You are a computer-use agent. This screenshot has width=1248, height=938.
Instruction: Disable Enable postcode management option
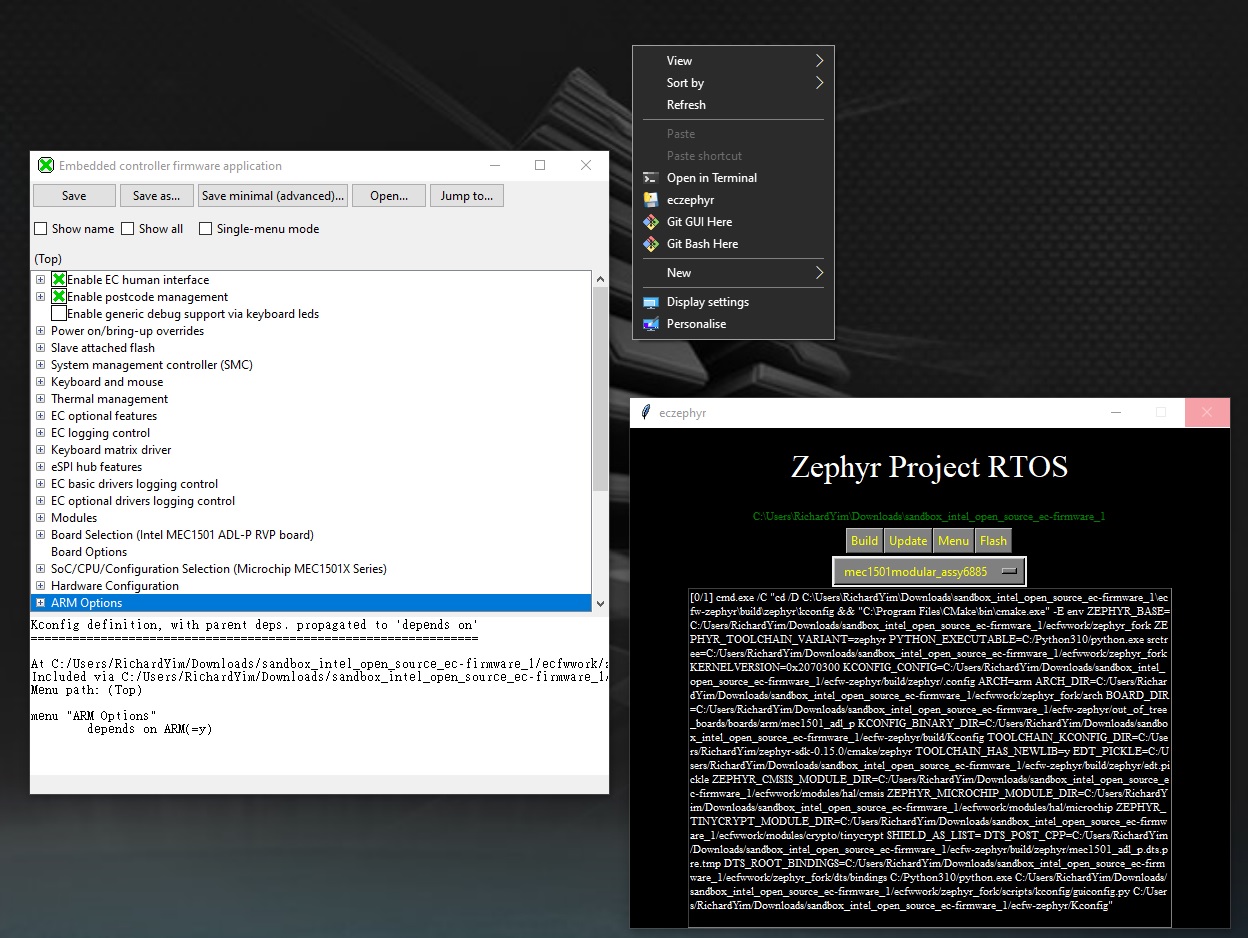pyautogui.click(x=60, y=296)
